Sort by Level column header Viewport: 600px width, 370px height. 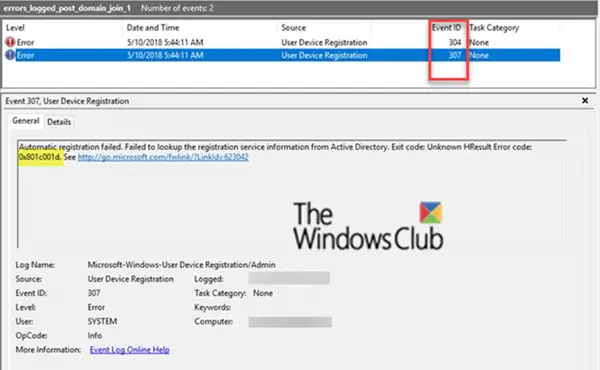point(15,28)
